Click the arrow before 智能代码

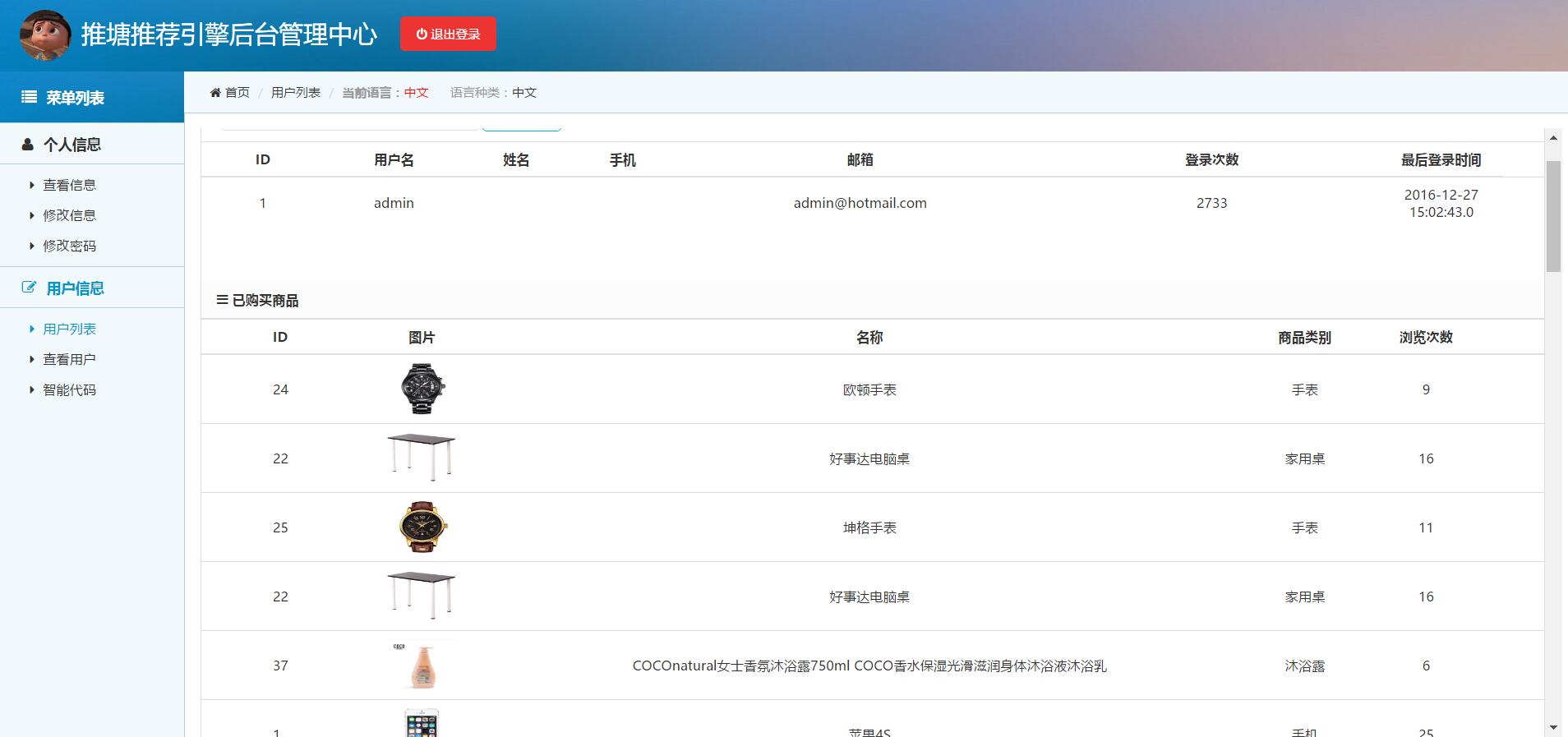pos(32,389)
